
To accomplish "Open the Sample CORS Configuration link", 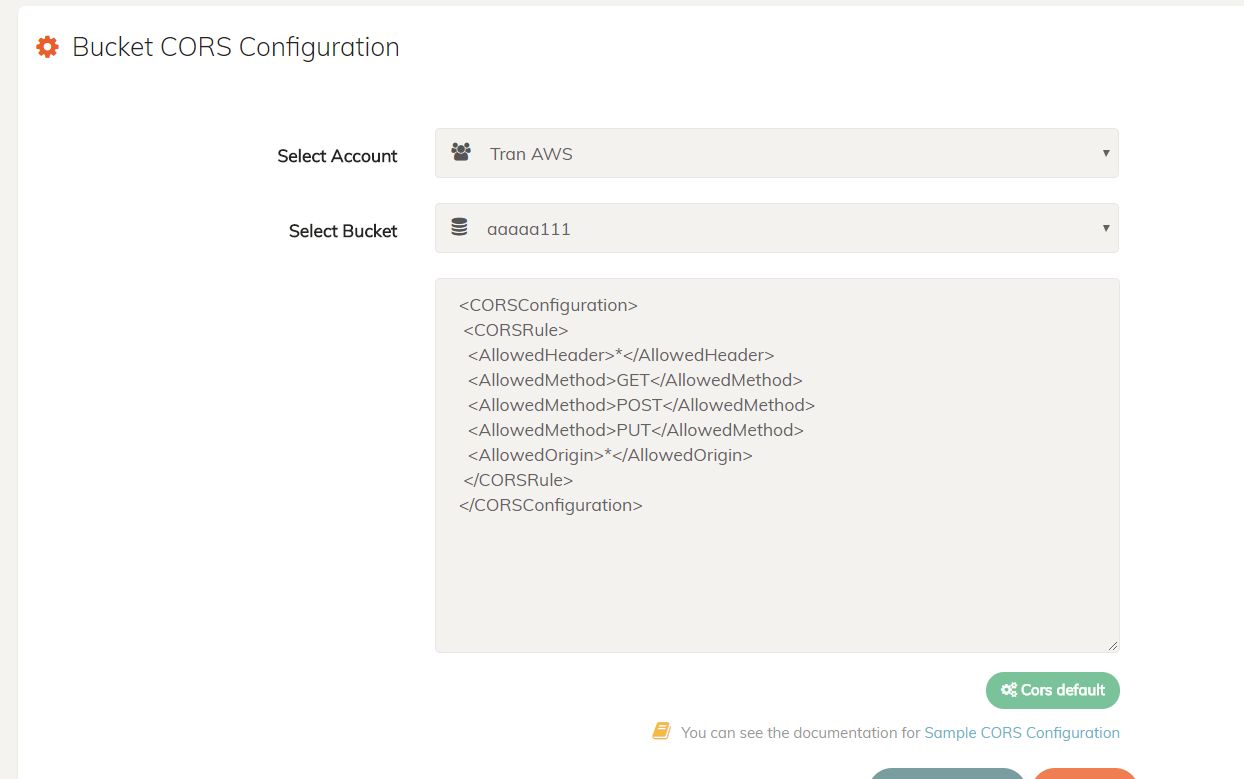I will (1021, 733).
